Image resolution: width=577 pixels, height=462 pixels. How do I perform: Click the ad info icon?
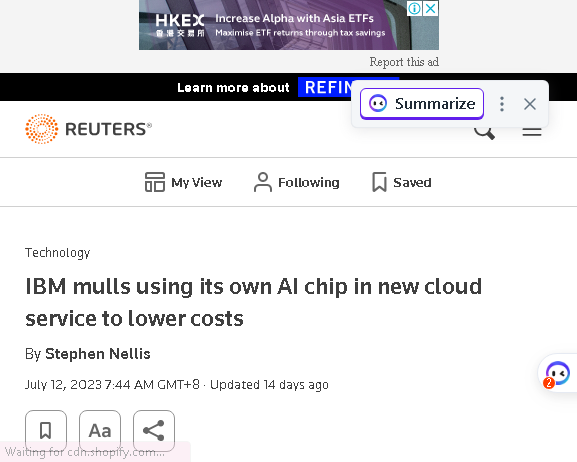point(414,8)
